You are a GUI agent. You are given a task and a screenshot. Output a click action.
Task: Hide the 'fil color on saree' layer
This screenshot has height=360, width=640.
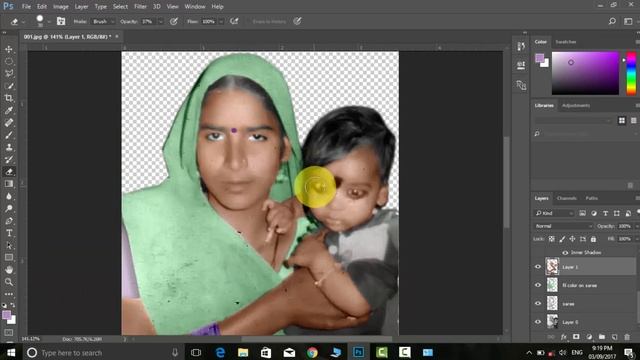point(538,285)
